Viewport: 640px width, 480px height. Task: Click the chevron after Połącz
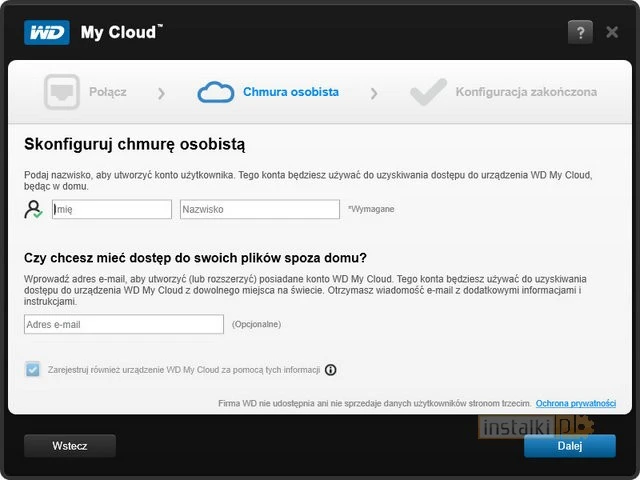click(x=161, y=93)
